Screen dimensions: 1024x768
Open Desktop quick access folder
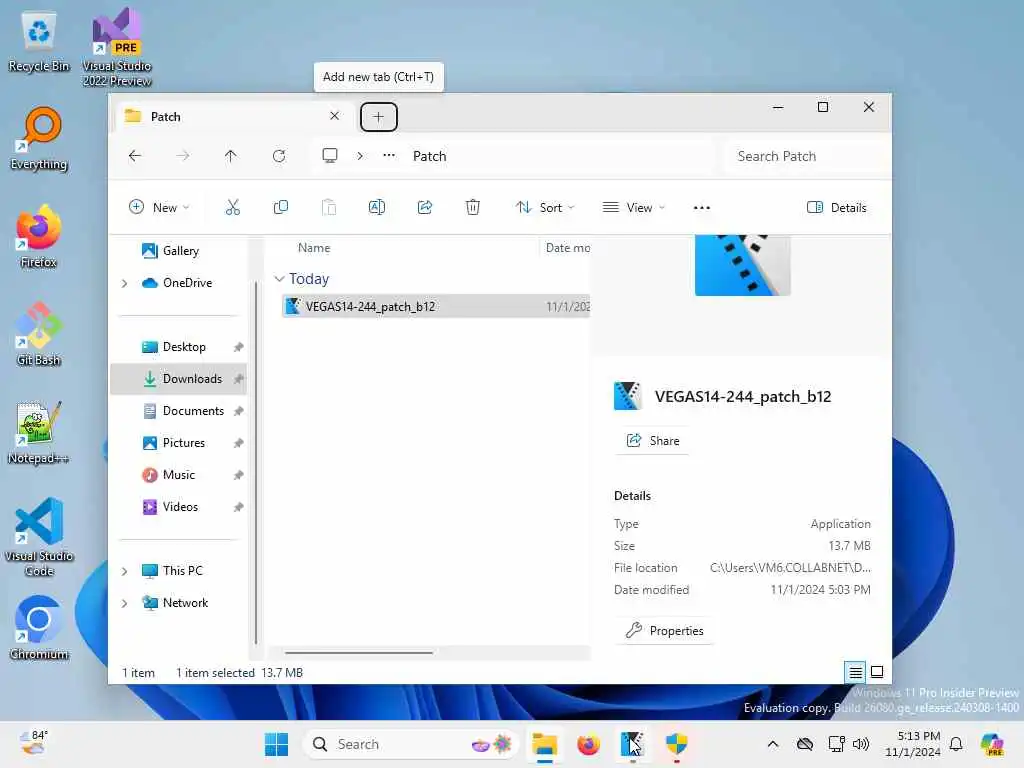click(x=178, y=347)
